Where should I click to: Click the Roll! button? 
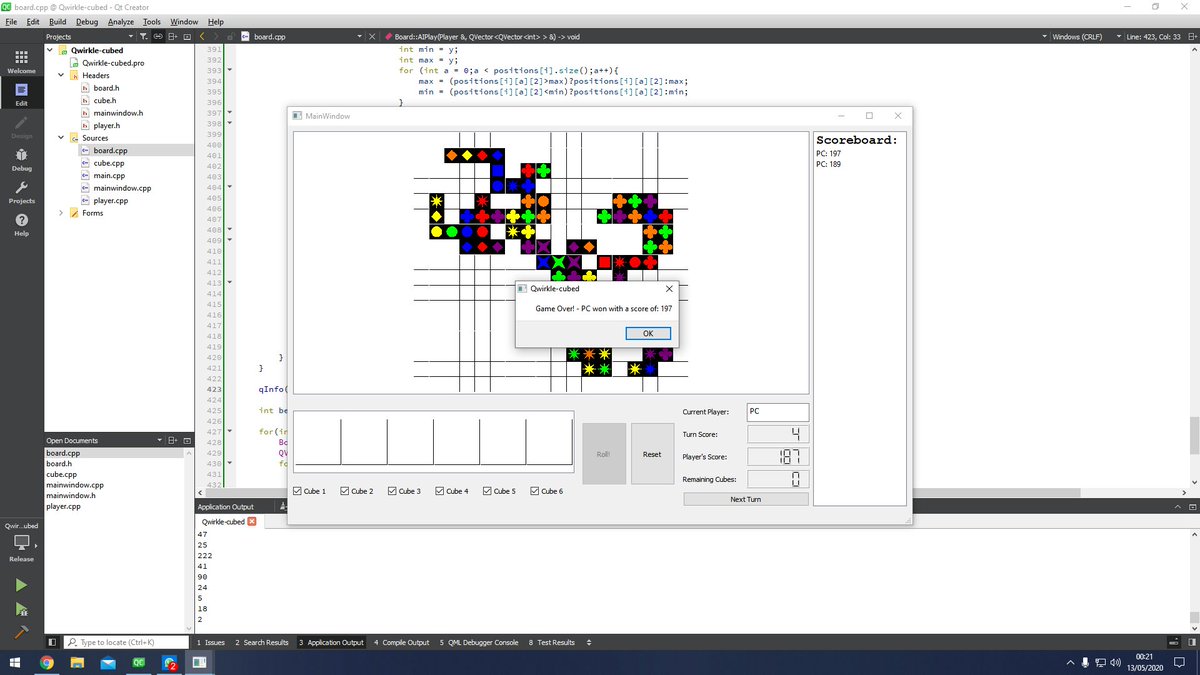(x=604, y=454)
